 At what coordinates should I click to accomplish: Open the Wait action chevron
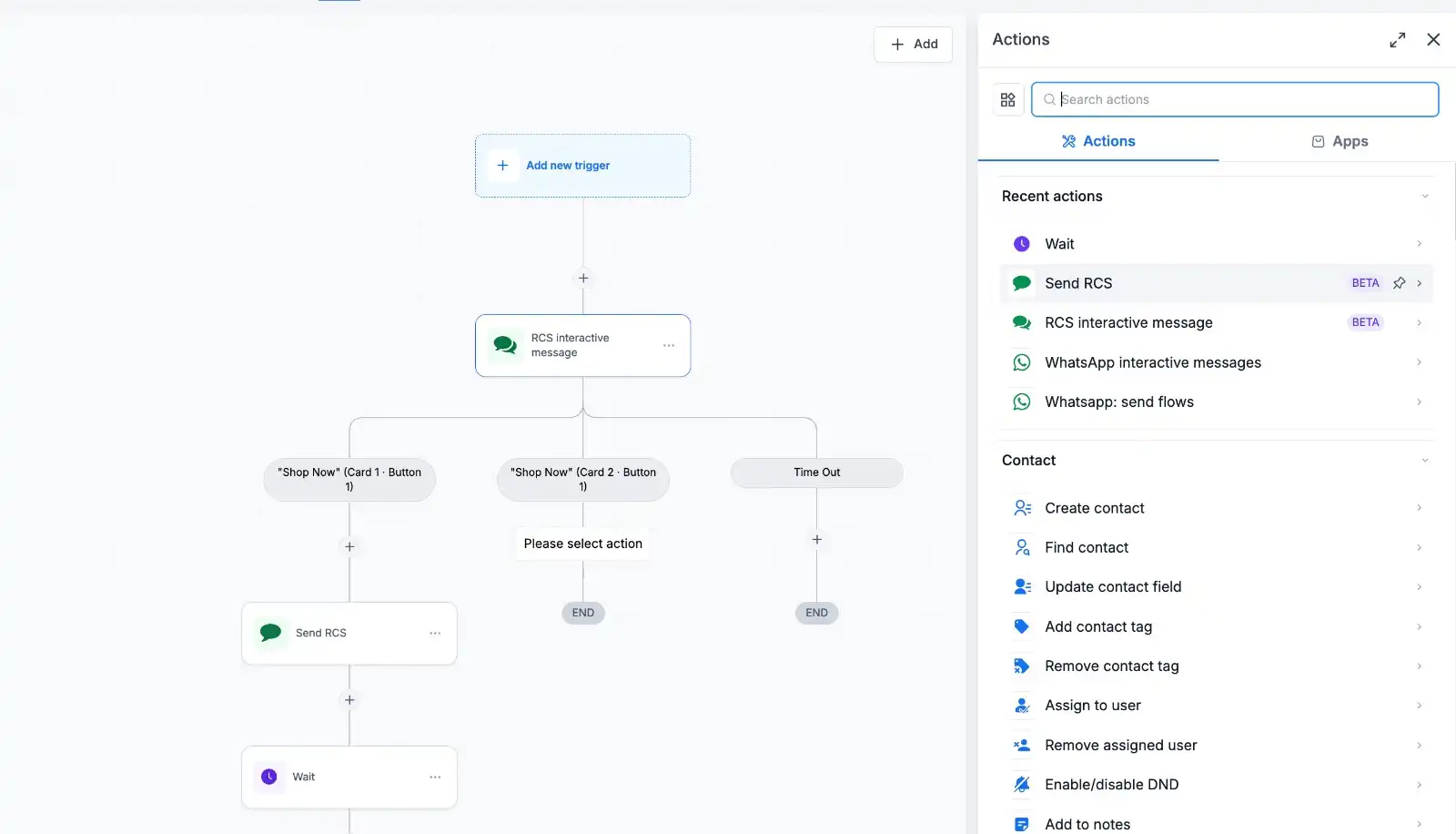click(1419, 244)
